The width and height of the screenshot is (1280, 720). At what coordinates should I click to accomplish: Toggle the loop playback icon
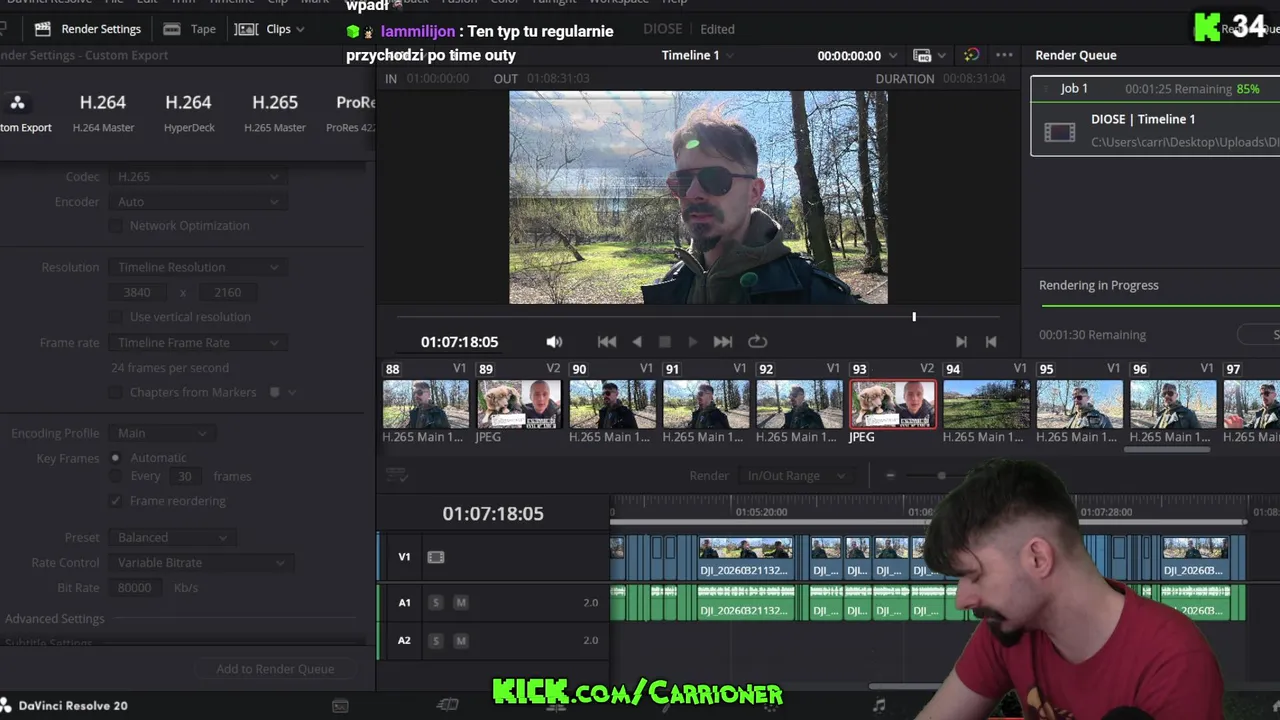click(757, 342)
